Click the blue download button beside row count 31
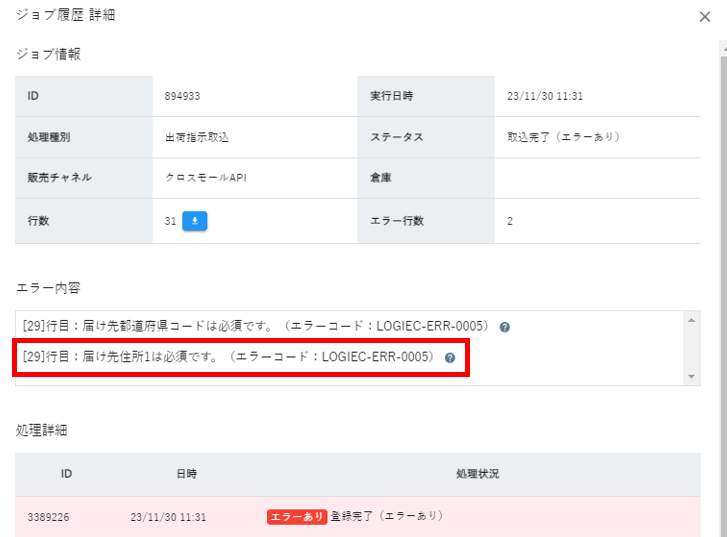 click(194, 221)
